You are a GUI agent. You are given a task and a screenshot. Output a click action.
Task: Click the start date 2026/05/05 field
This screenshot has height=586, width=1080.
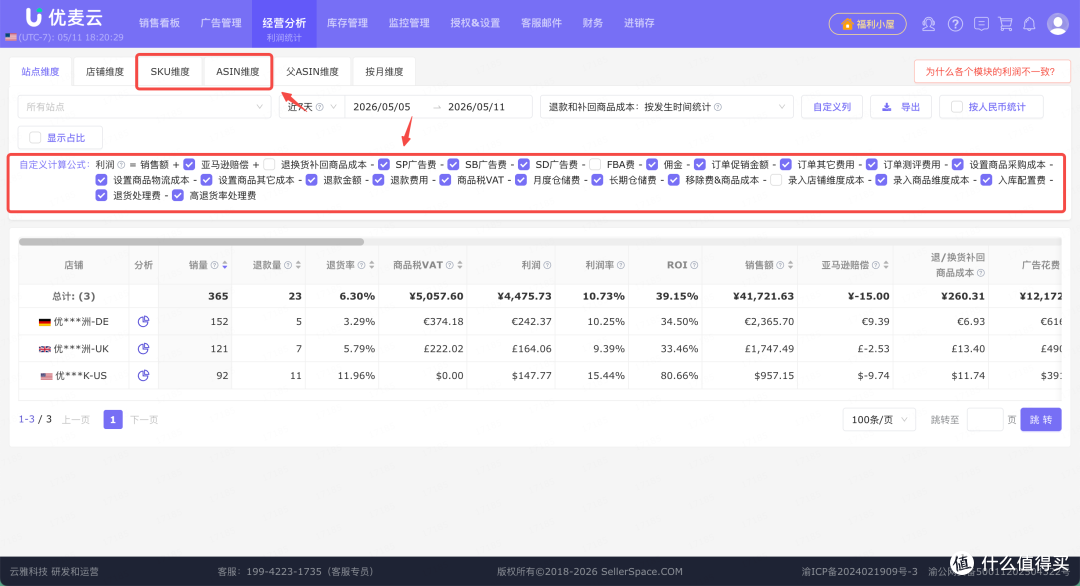[x=382, y=107]
